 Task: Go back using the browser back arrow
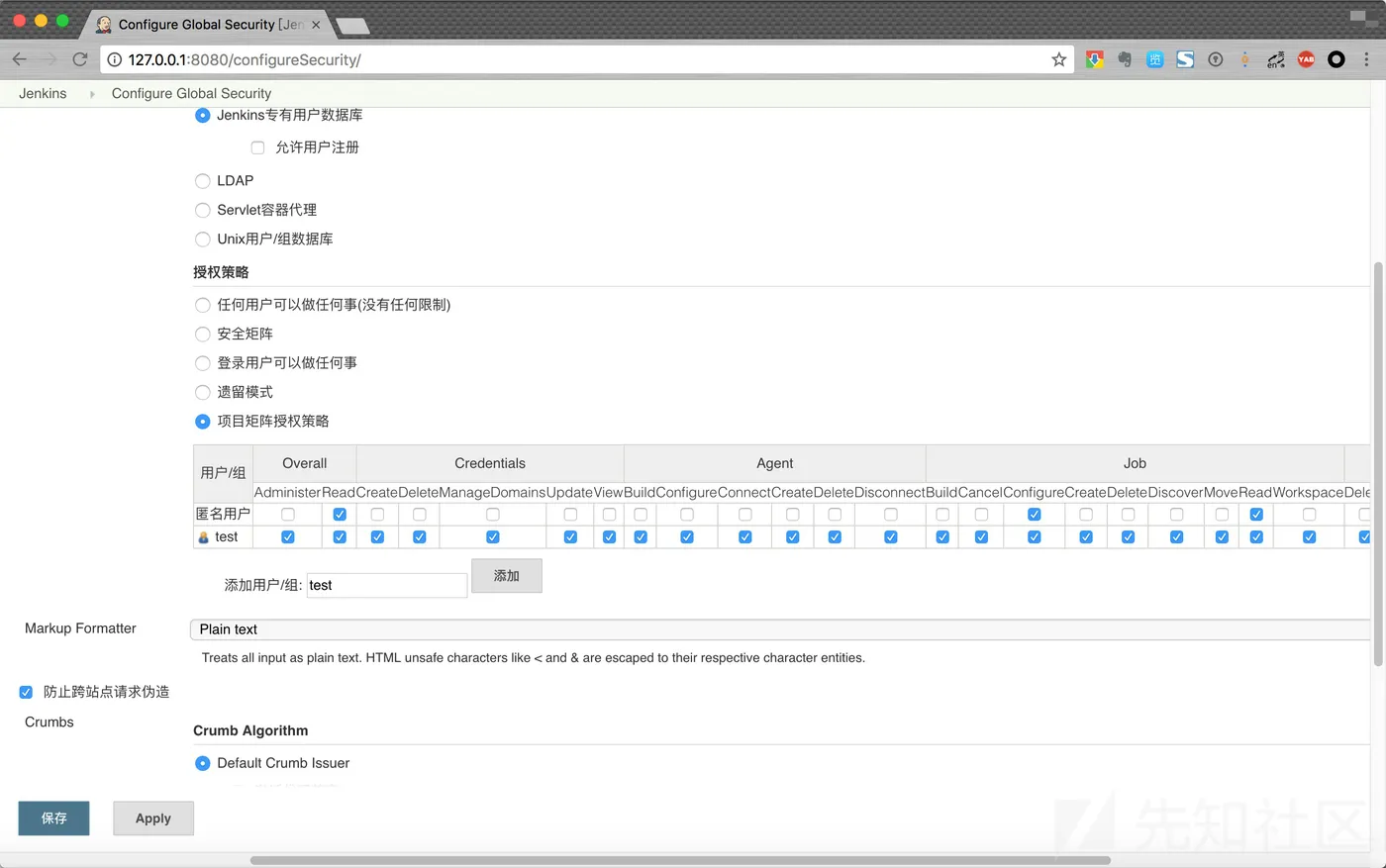pyautogui.click(x=20, y=59)
